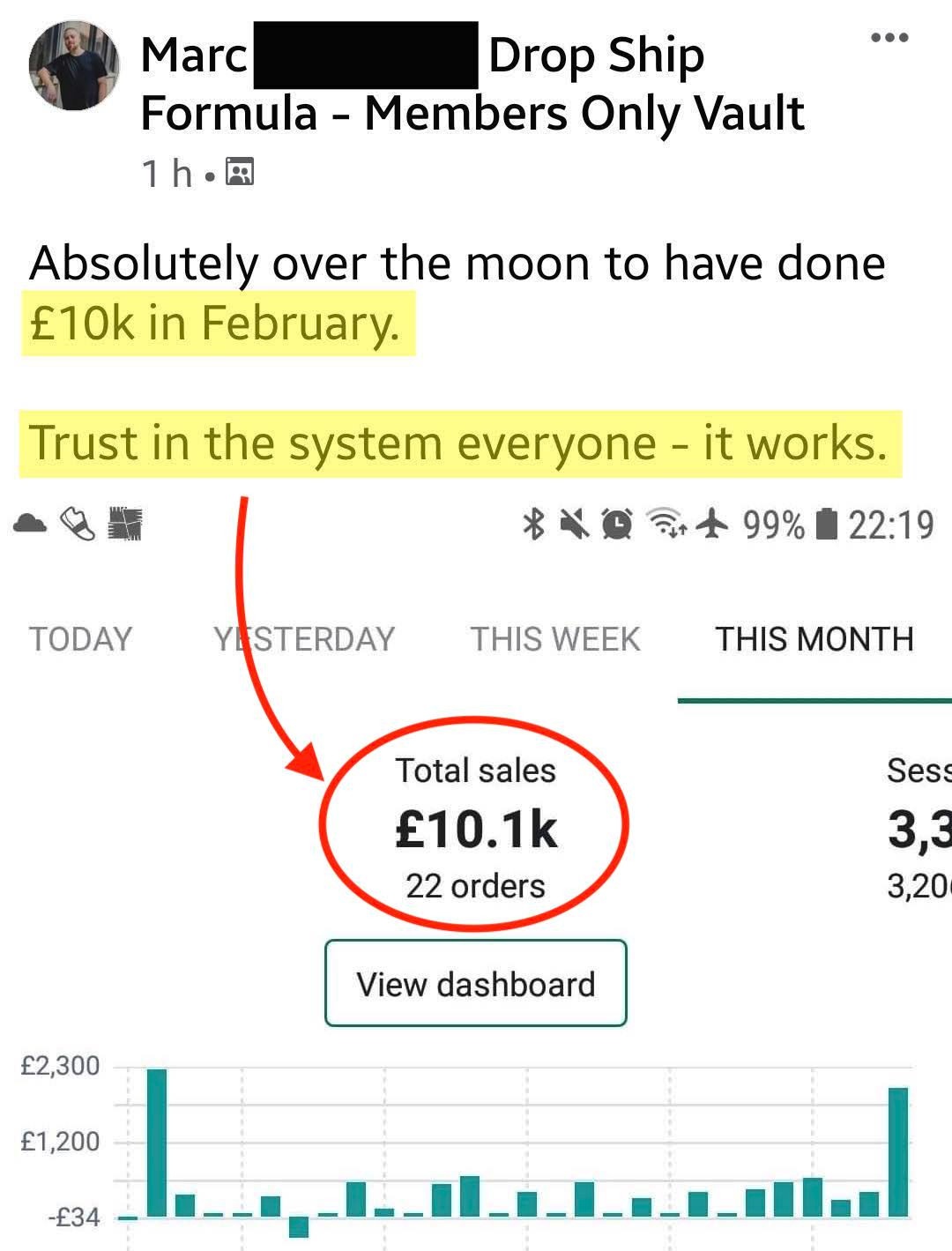This screenshot has height=1251, width=952.
Task: Tap the alarm clock status icon
Action: pos(617,525)
